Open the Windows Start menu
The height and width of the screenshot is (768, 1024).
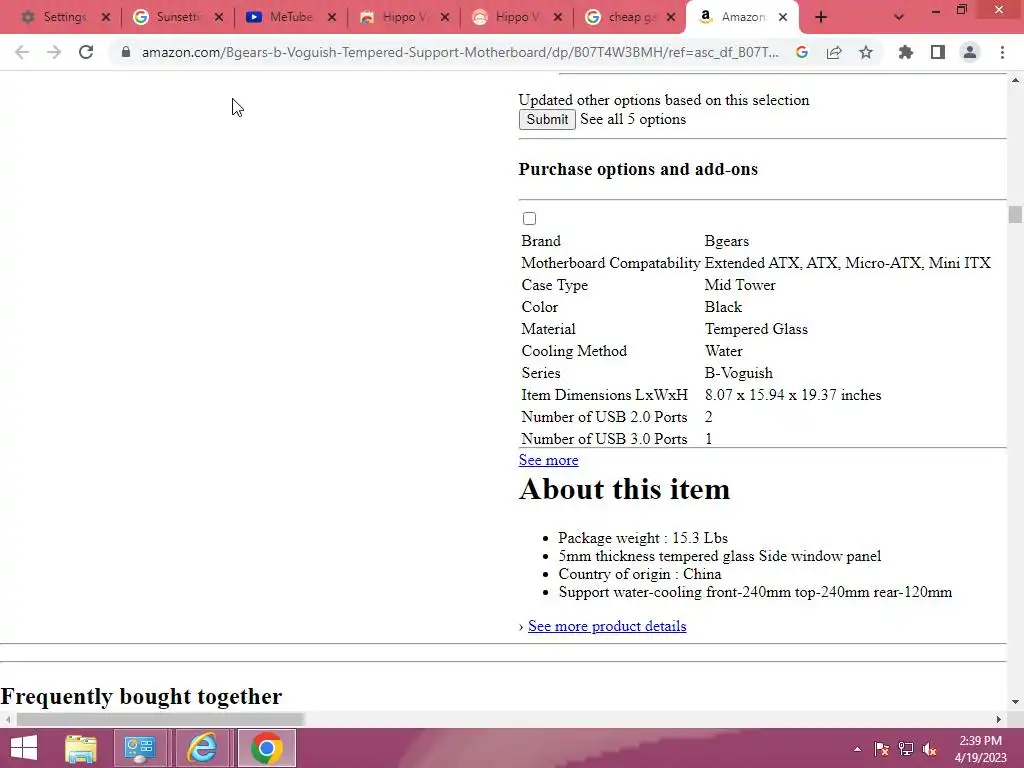tap(24, 748)
